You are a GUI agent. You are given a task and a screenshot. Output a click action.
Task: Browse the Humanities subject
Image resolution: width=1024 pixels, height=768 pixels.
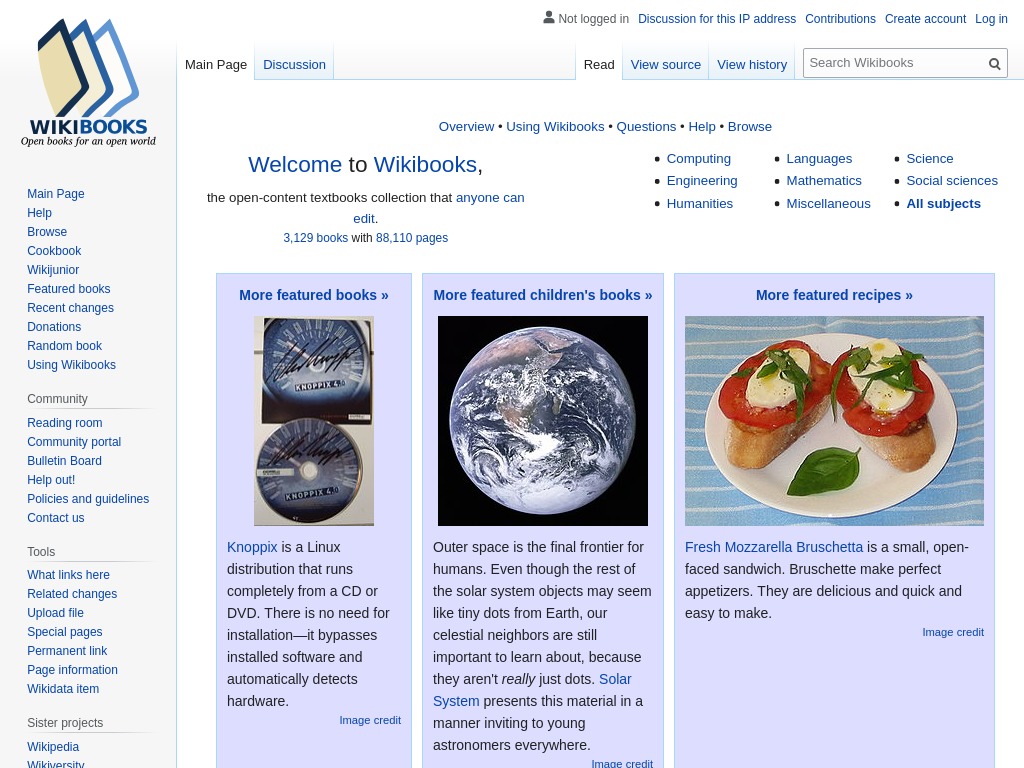point(699,204)
